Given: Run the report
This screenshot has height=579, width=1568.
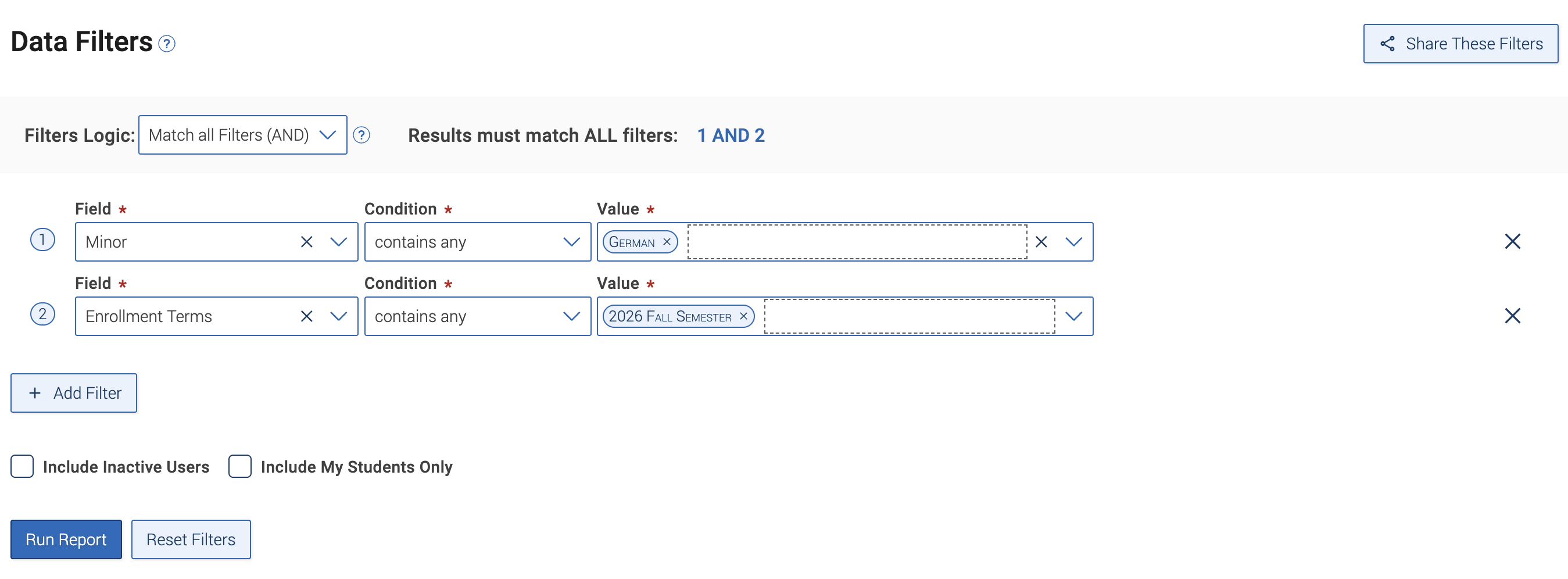Looking at the screenshot, I should coord(66,539).
